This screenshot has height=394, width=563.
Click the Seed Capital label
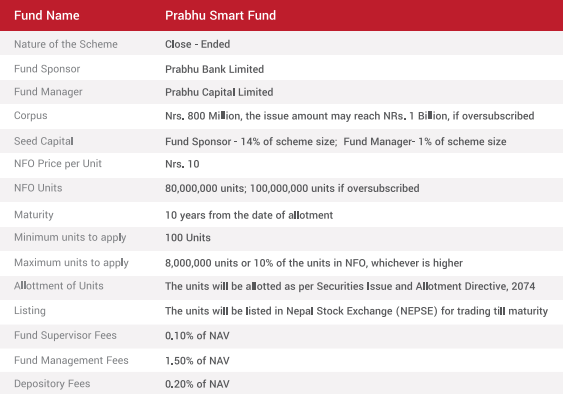click(x=44, y=141)
